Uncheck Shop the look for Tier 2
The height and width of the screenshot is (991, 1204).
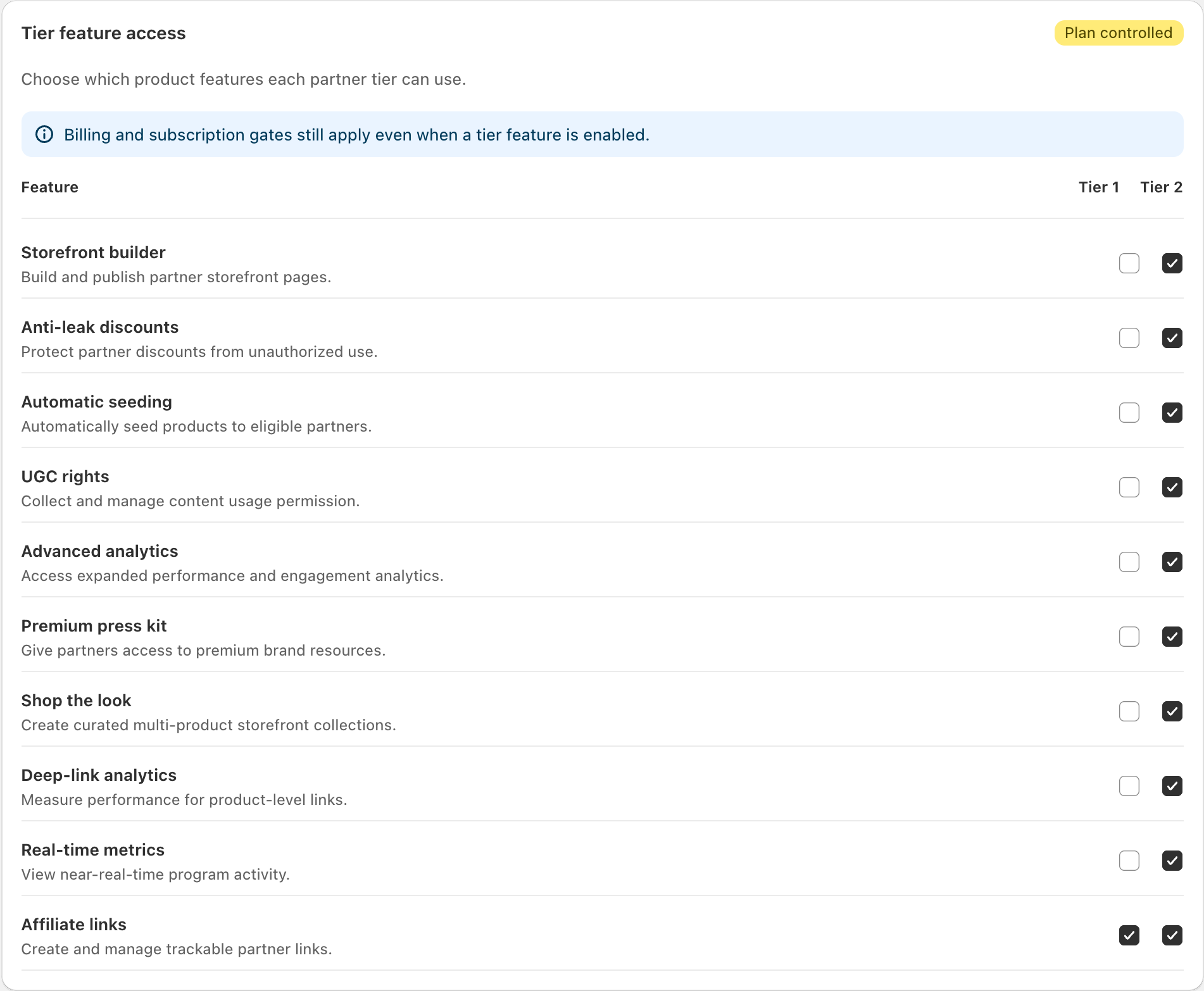(x=1172, y=711)
